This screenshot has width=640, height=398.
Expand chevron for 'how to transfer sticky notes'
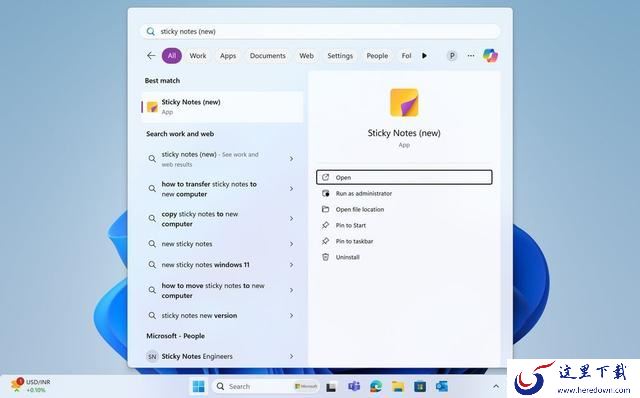(x=291, y=189)
